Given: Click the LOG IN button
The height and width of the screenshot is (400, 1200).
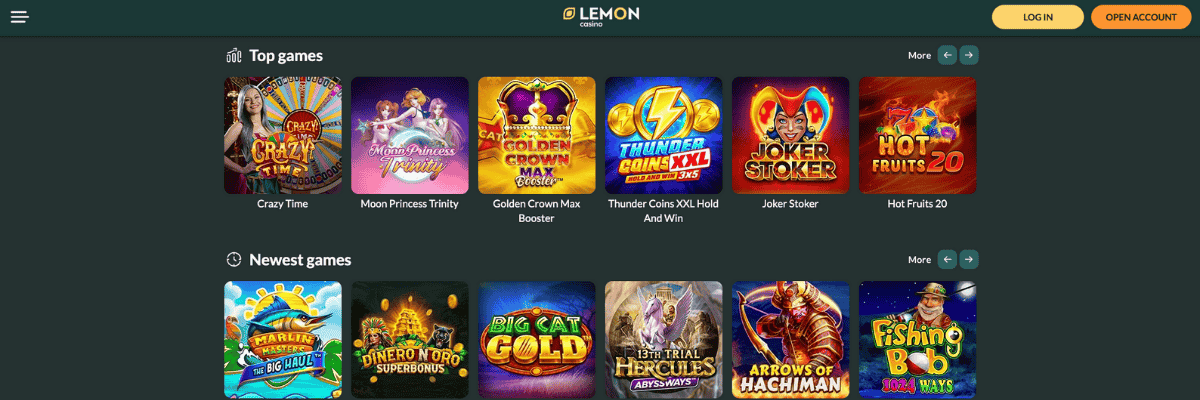Looking at the screenshot, I should pos(1038,17).
